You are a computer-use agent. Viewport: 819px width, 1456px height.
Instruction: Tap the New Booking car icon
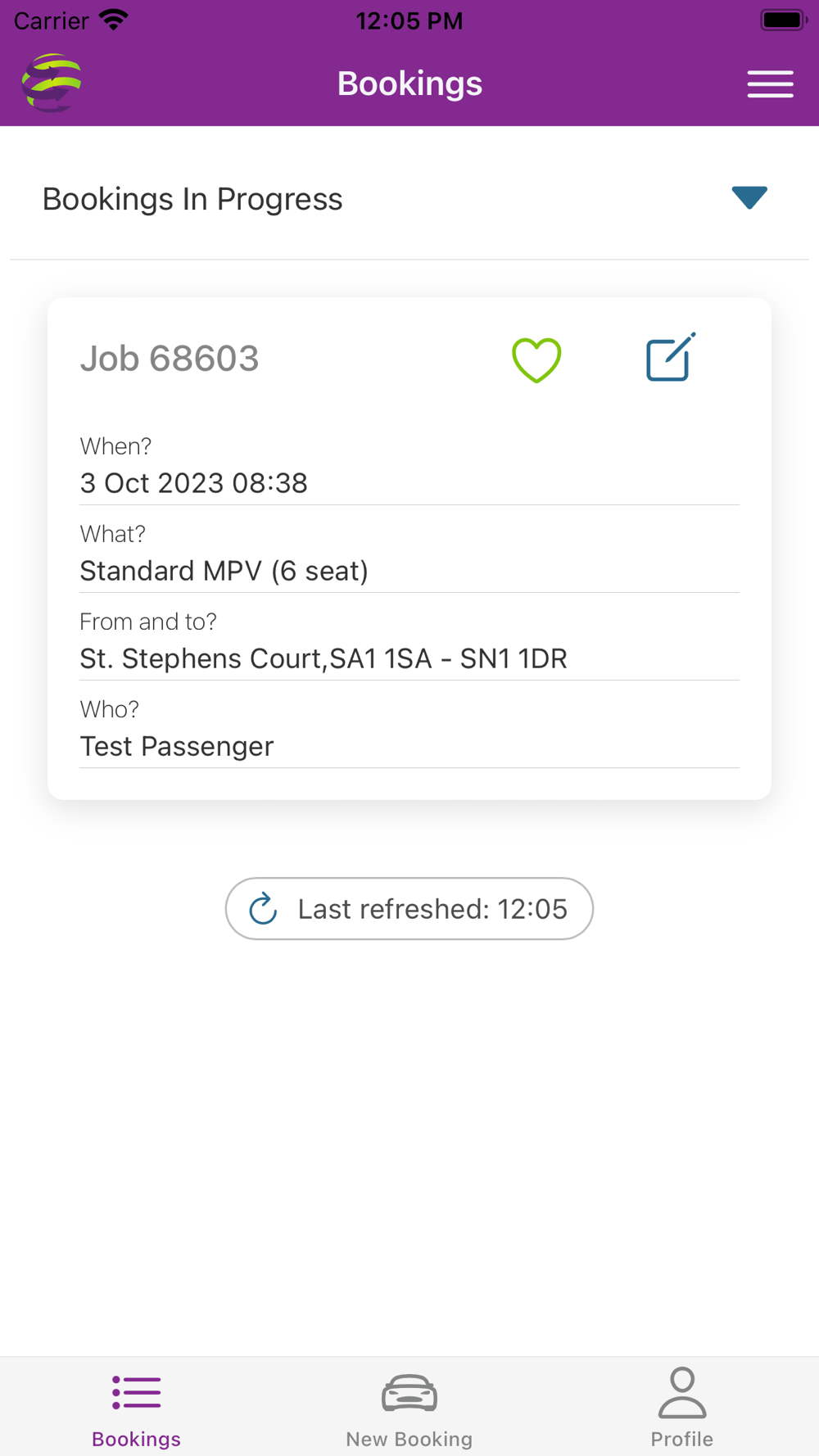click(x=409, y=1393)
